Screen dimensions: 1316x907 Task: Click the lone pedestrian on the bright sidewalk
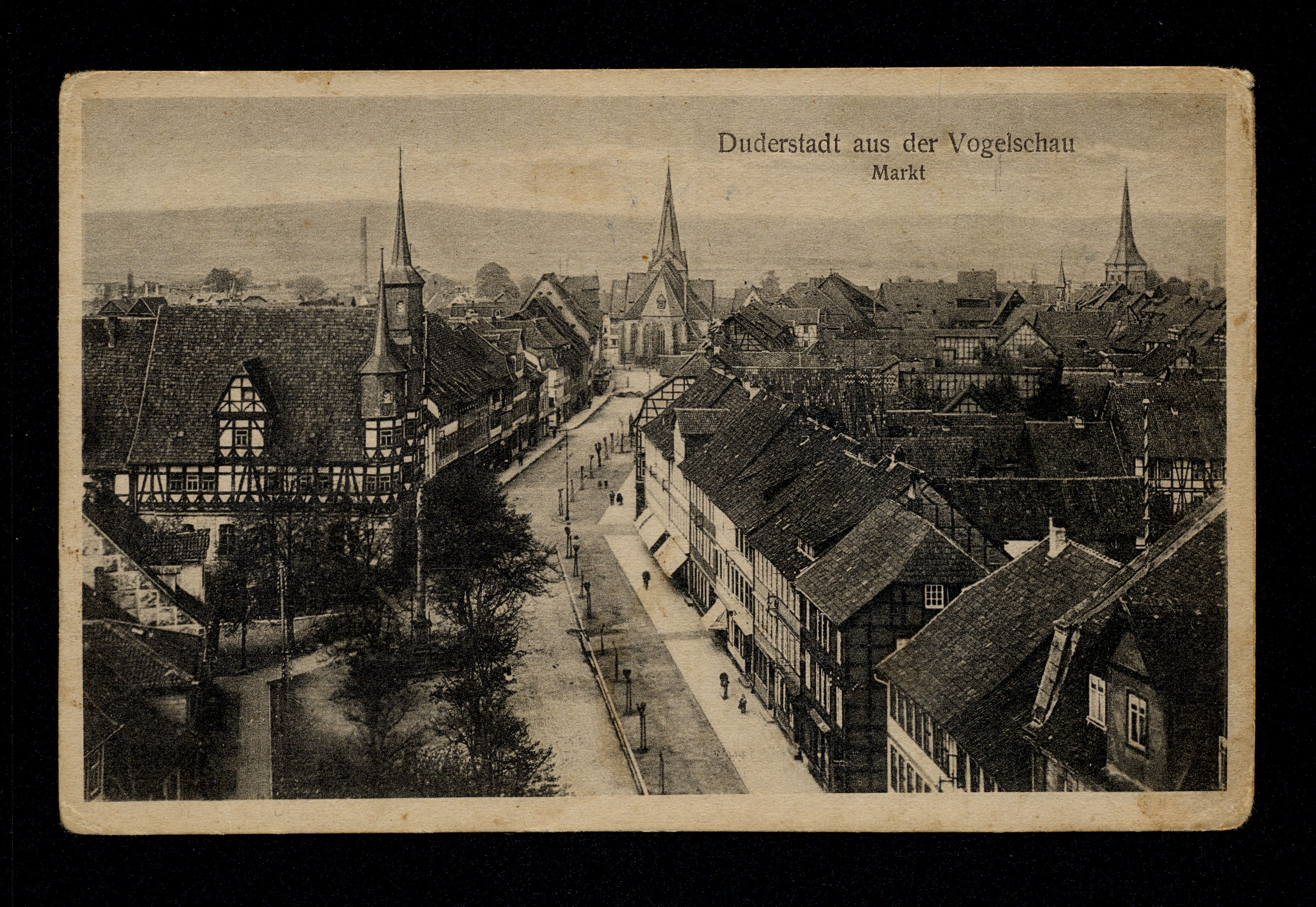(646, 578)
